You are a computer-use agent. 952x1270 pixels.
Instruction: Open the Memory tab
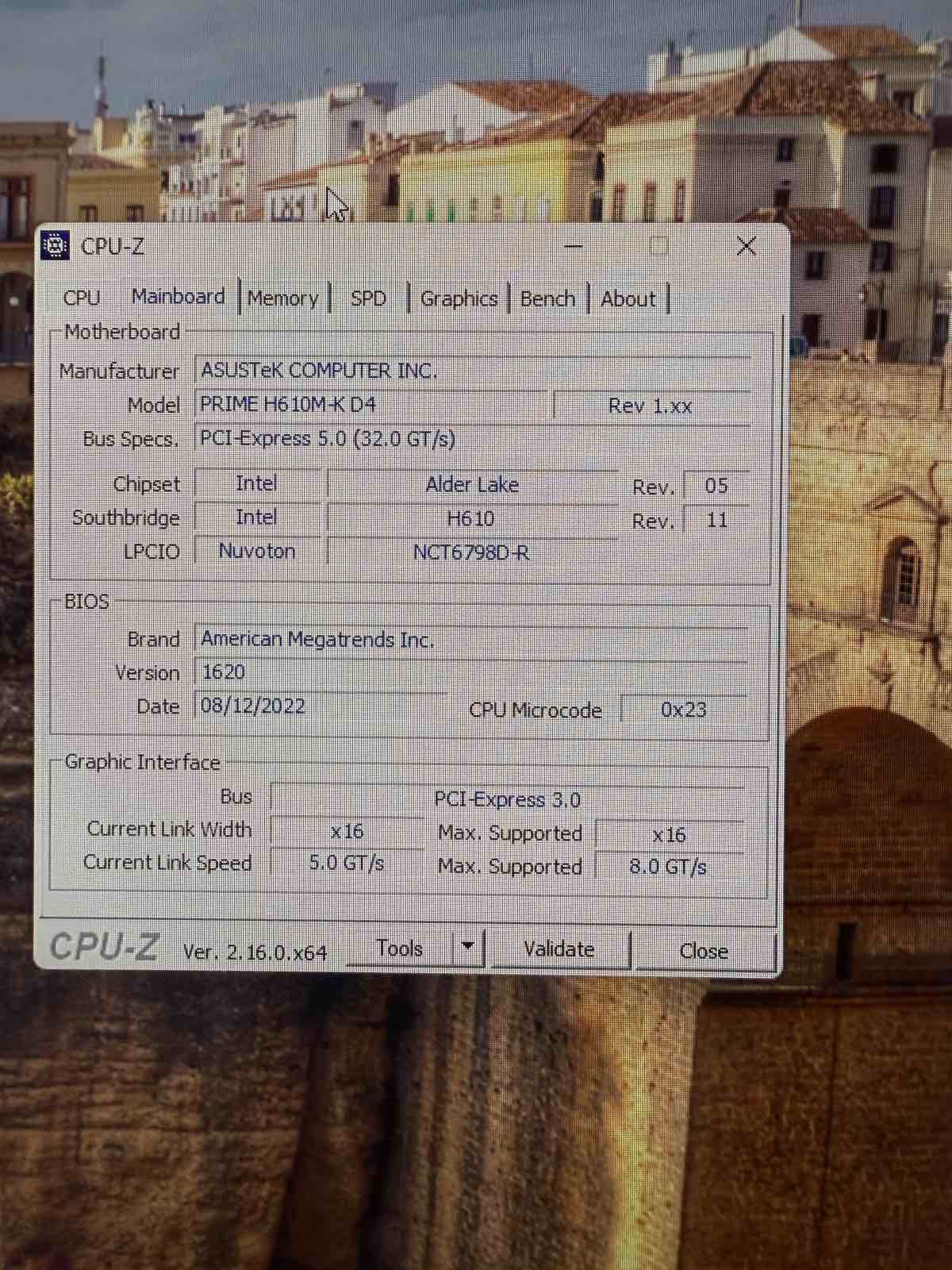(282, 298)
